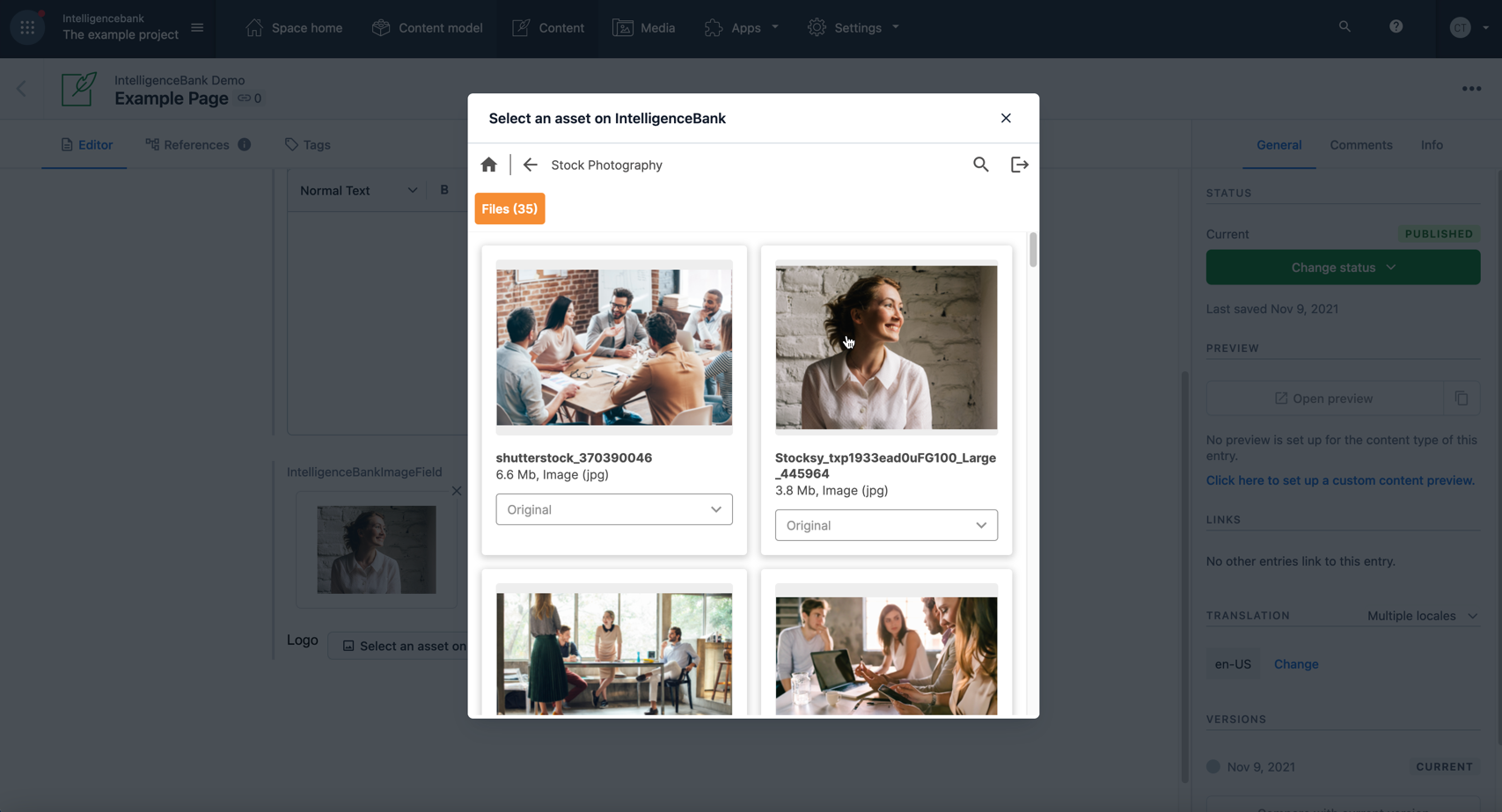1502x812 pixels.
Task: Close the Select an asset dialog
Action: tap(1006, 118)
